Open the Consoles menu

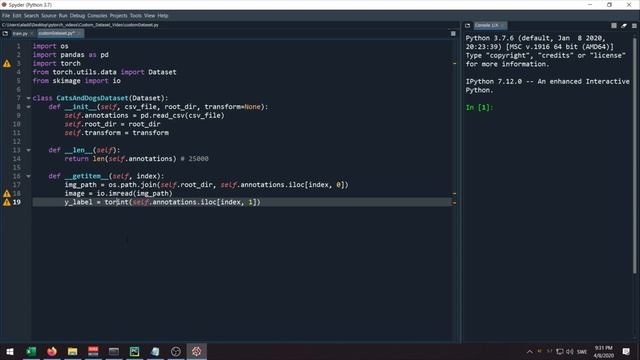pyautogui.click(x=97, y=16)
